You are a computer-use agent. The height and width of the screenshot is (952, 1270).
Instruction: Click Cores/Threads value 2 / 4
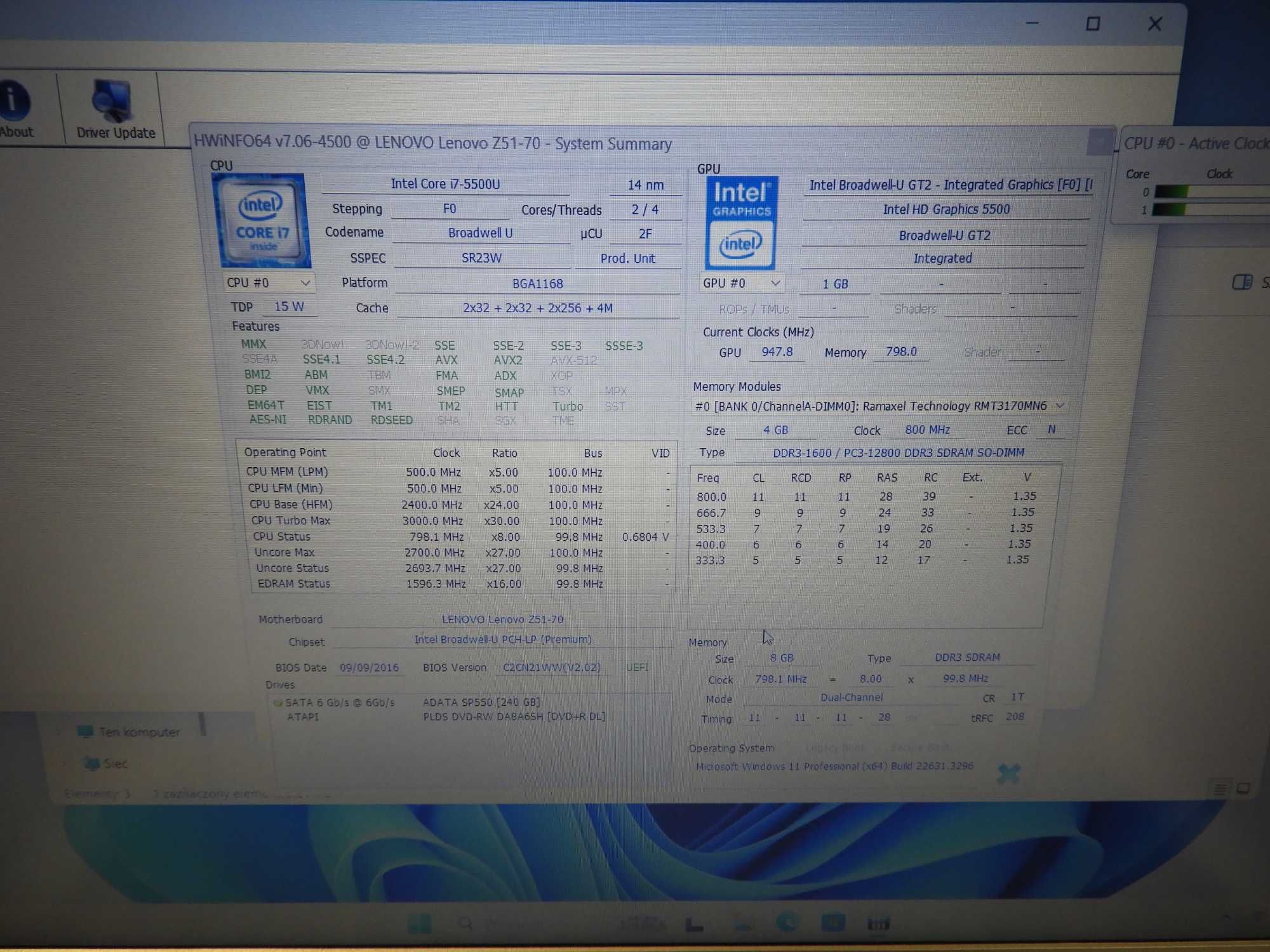tap(645, 209)
